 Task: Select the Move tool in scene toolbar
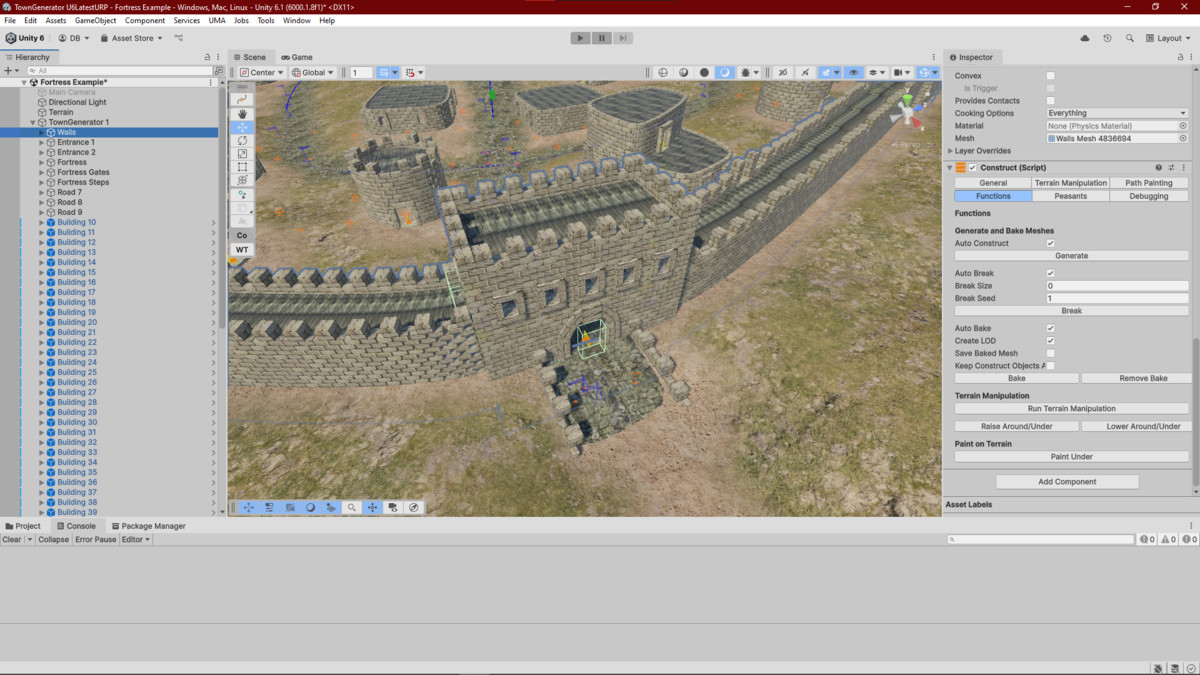click(x=242, y=127)
